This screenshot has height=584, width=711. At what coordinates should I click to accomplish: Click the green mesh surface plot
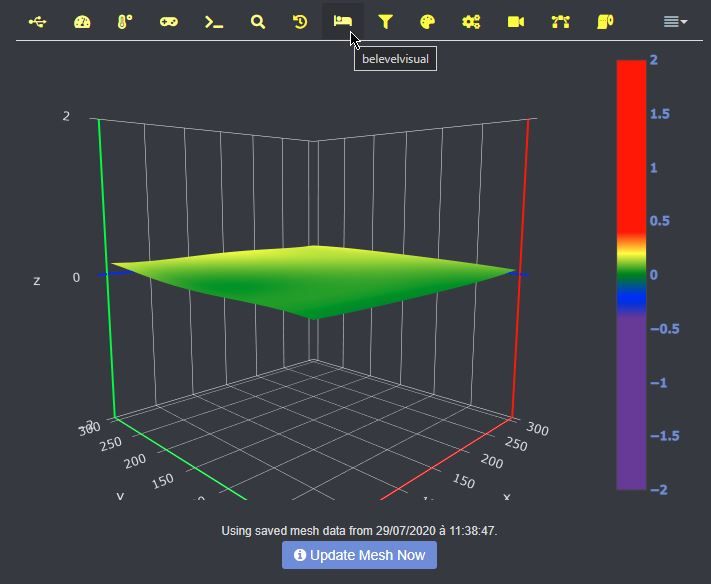(313, 281)
